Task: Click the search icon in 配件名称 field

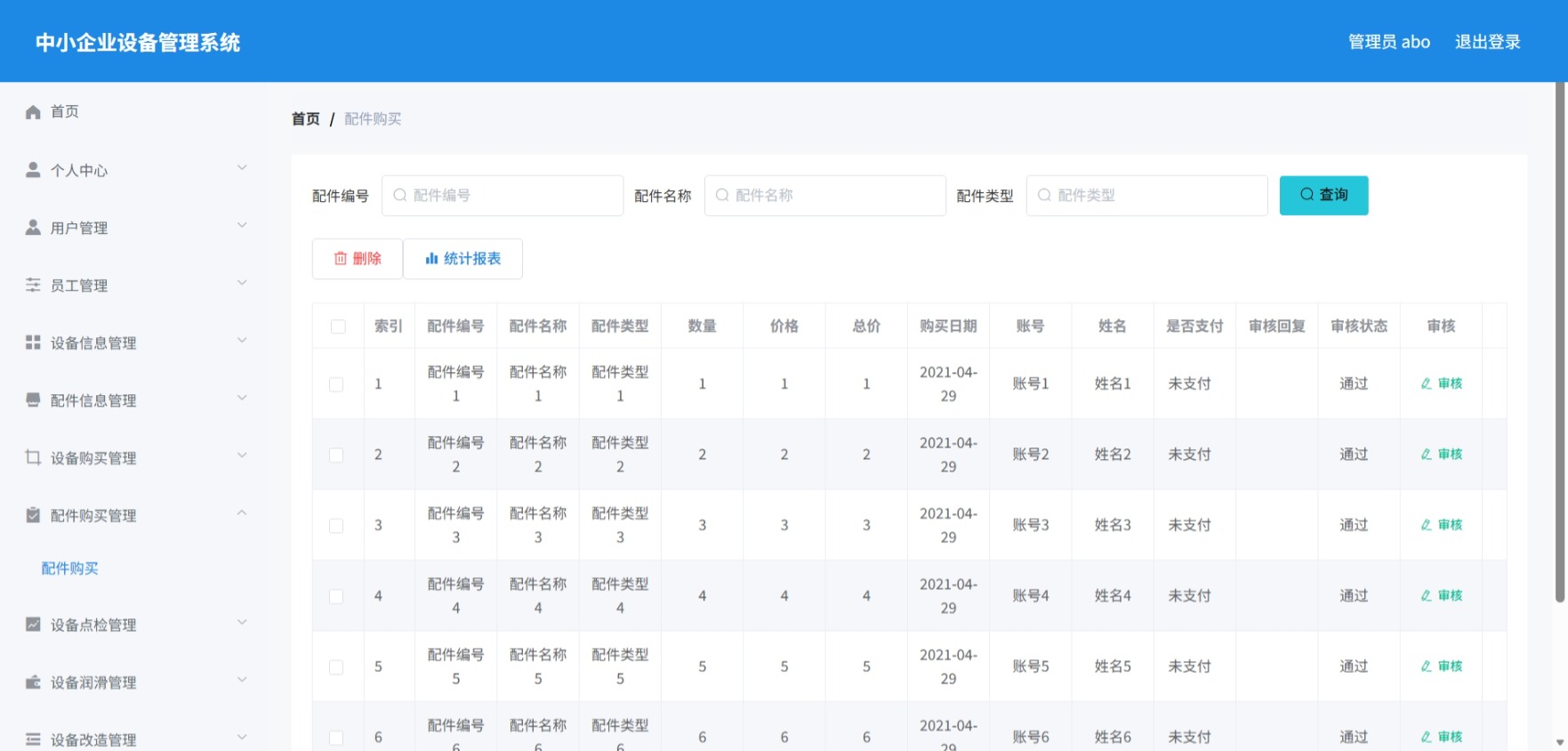Action: coord(722,195)
